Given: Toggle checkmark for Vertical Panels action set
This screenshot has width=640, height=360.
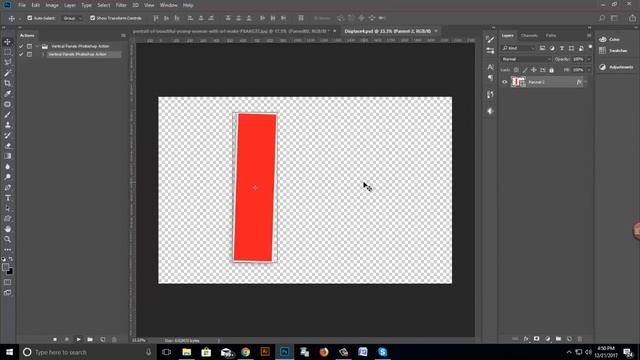Looking at the screenshot, I should (x=21, y=46).
